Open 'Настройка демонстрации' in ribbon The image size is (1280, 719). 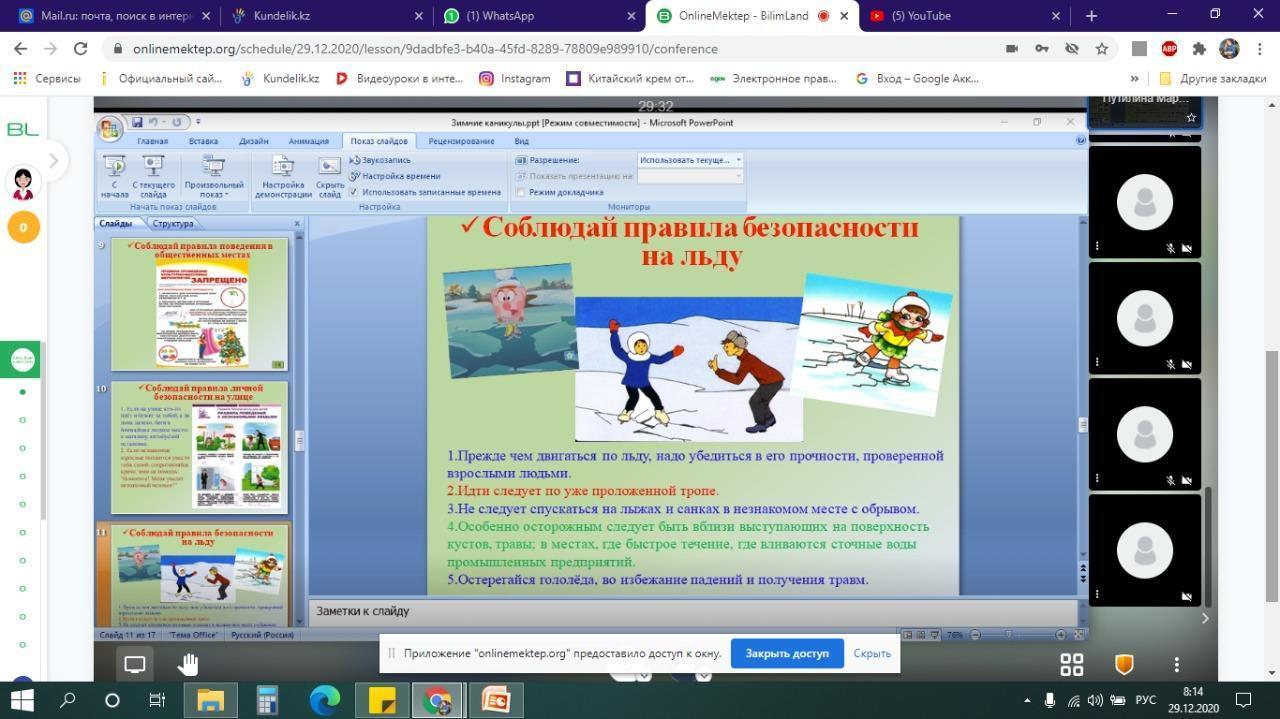(x=283, y=176)
